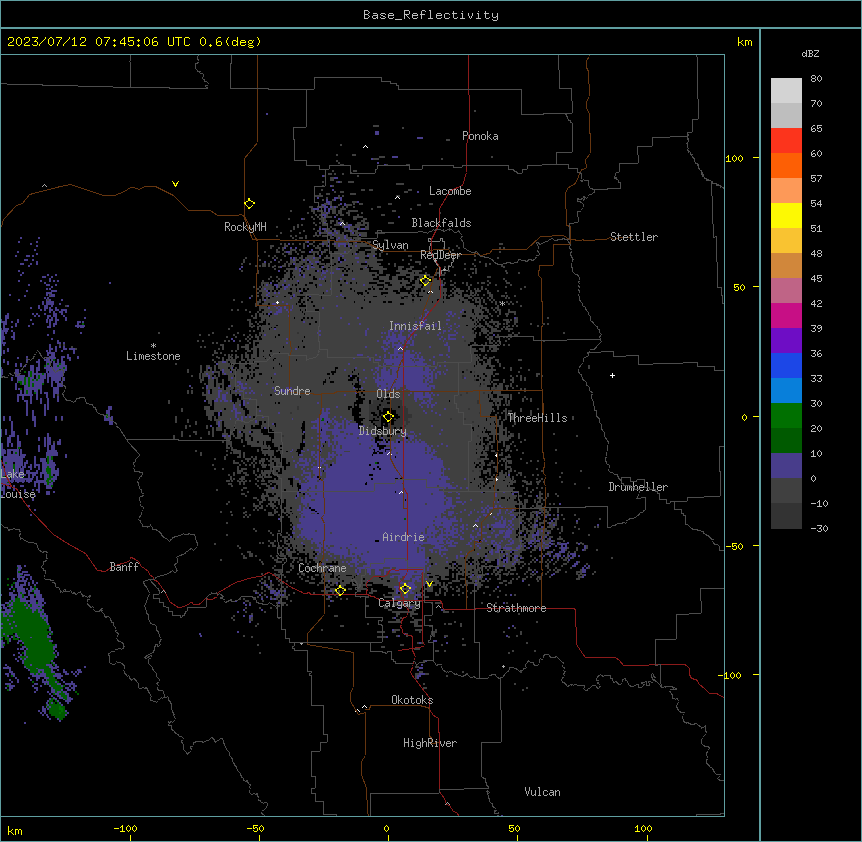Click the Airdrie label
This screenshot has height=842, width=862.
(x=403, y=537)
